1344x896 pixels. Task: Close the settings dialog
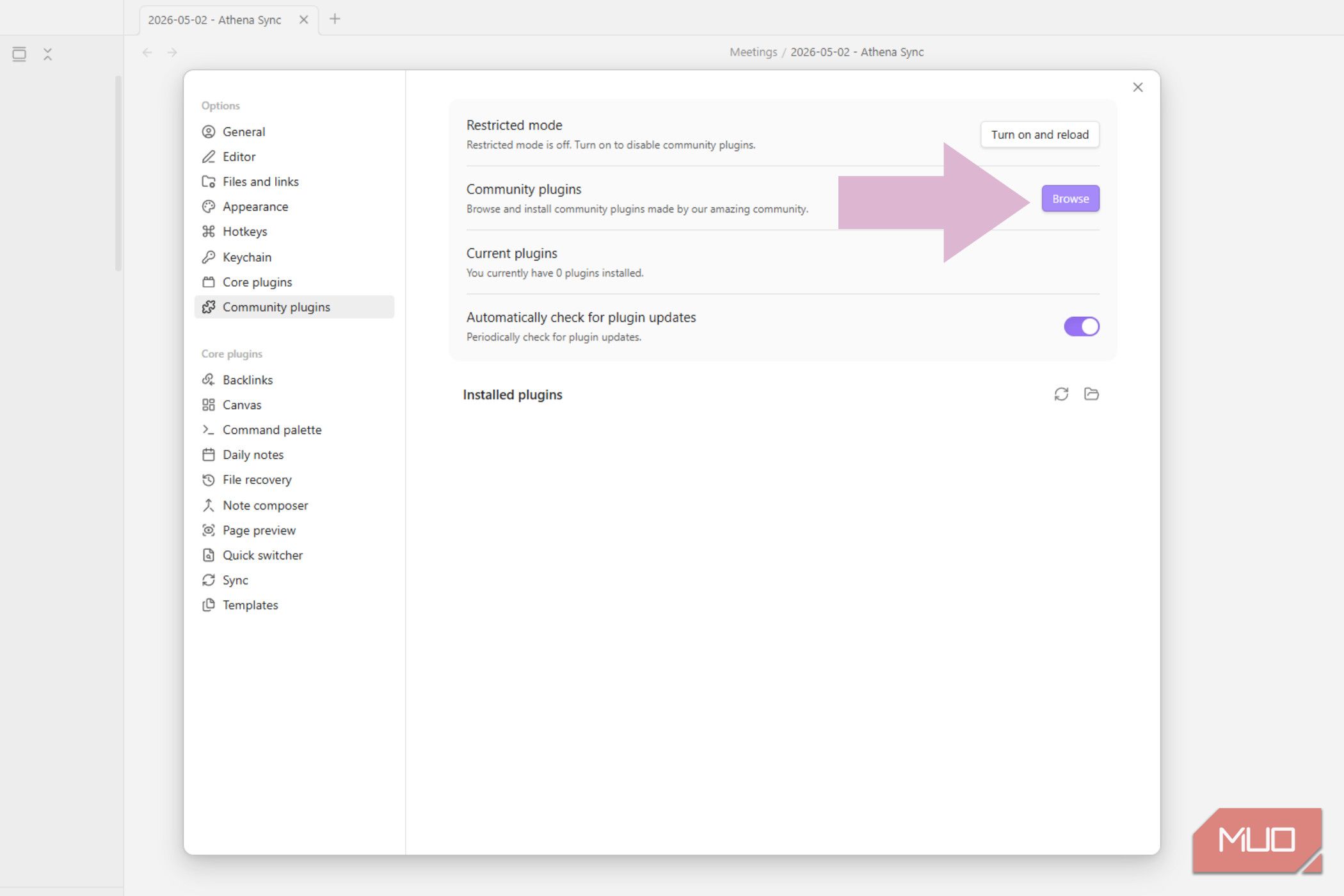pos(1137,87)
